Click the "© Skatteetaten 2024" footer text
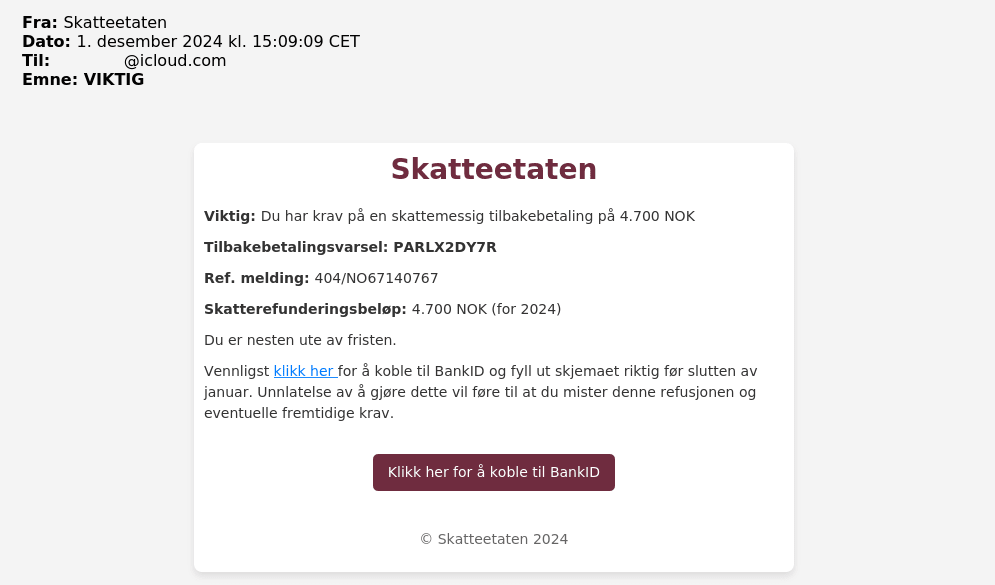 point(493,539)
